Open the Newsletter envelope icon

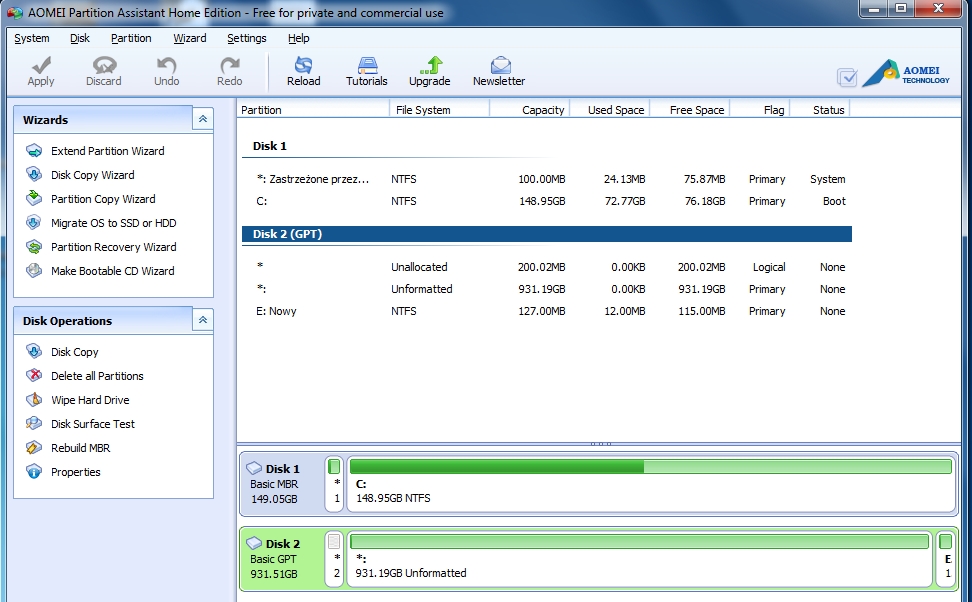500,65
